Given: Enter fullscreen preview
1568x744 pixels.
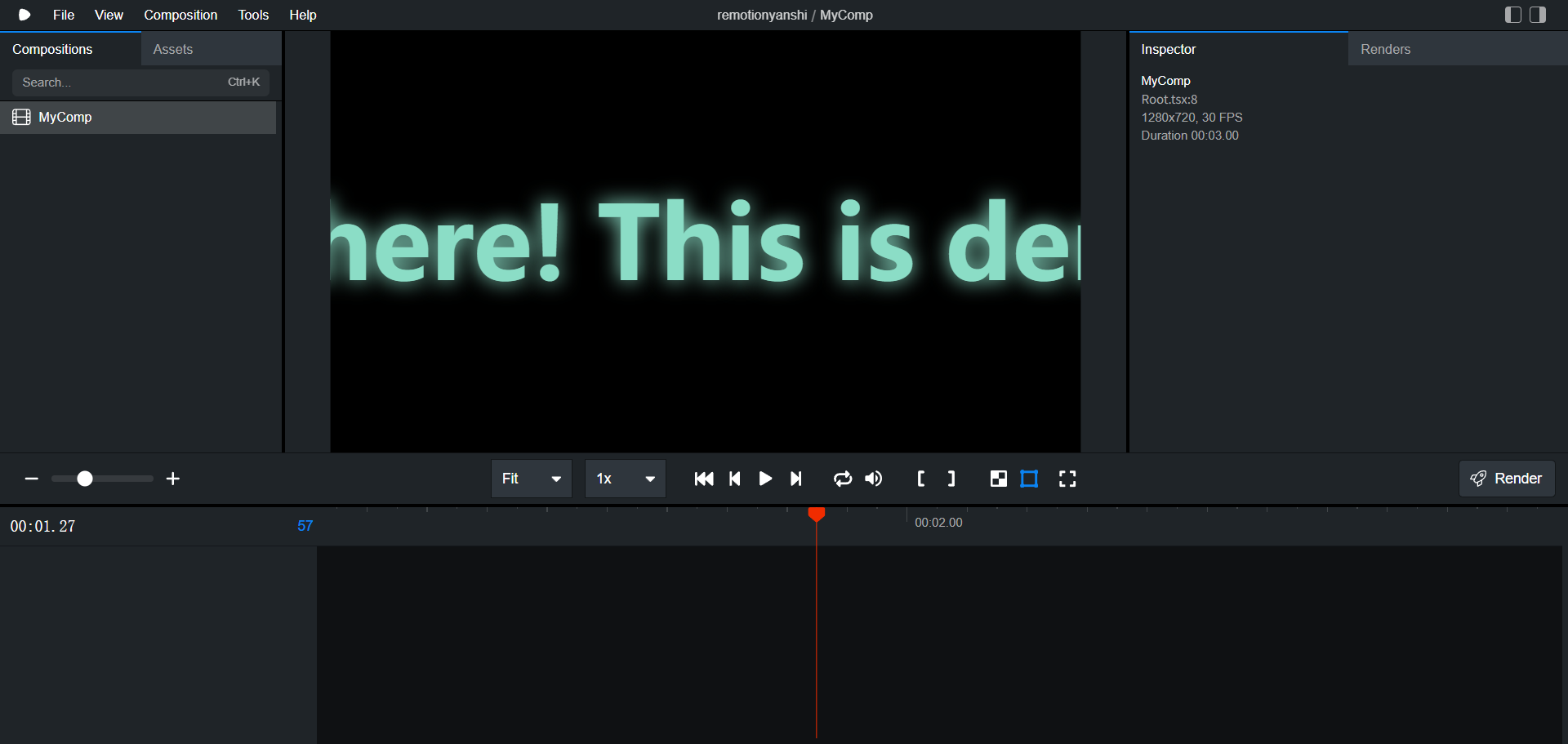Looking at the screenshot, I should pos(1067,479).
